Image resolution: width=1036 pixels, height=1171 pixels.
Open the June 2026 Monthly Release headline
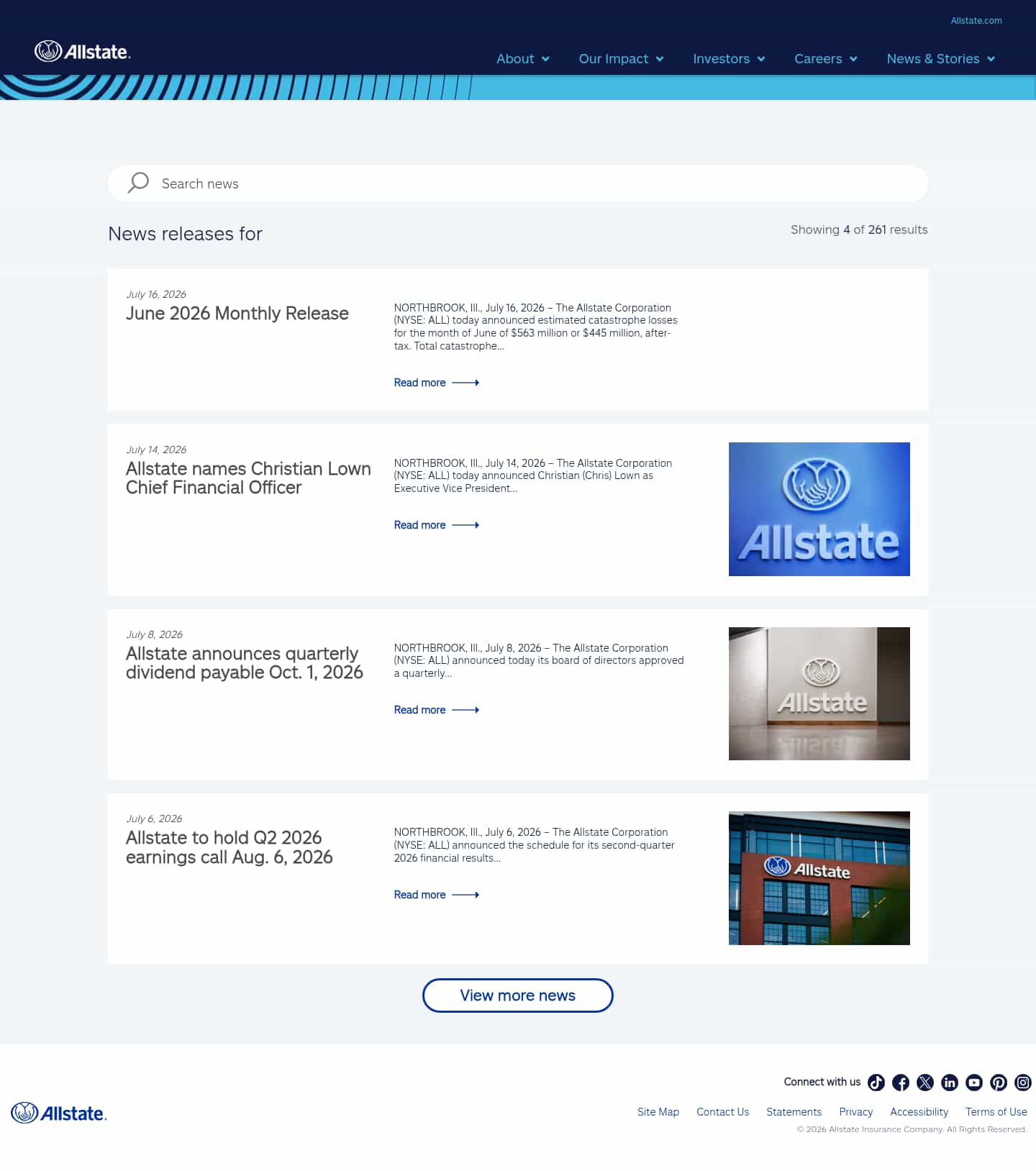point(237,314)
